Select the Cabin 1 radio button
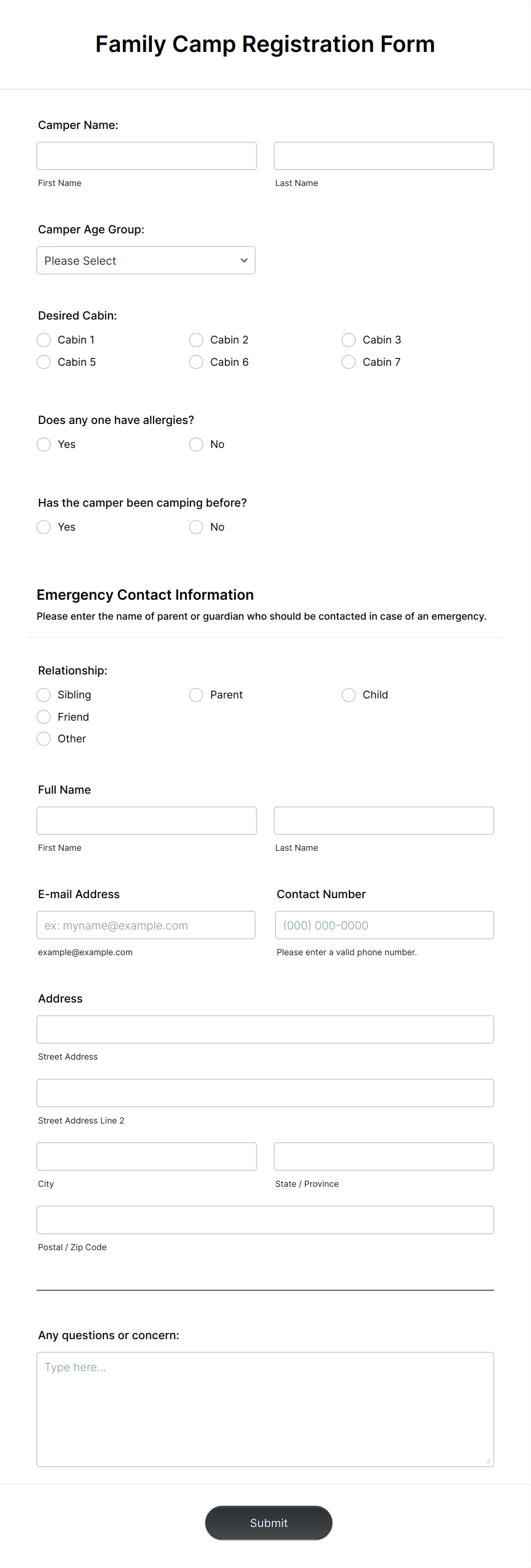Image resolution: width=531 pixels, height=1568 pixels. pyautogui.click(x=43, y=340)
